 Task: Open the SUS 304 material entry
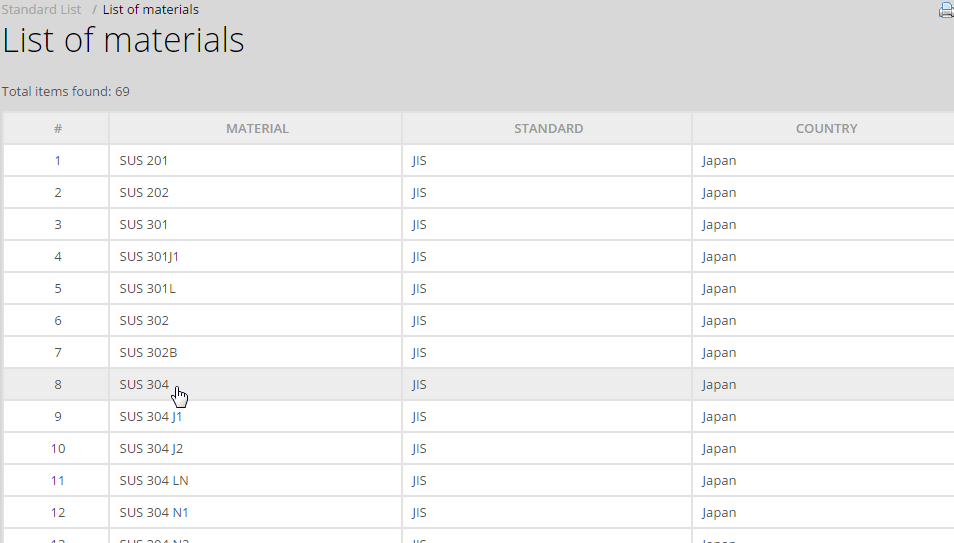click(144, 385)
